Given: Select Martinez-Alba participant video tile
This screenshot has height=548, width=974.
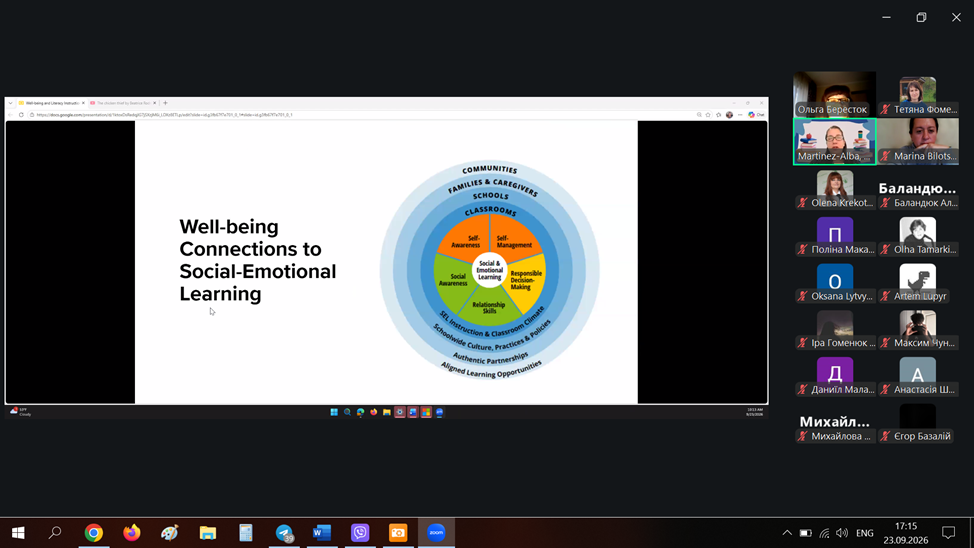Looking at the screenshot, I should (x=834, y=141).
